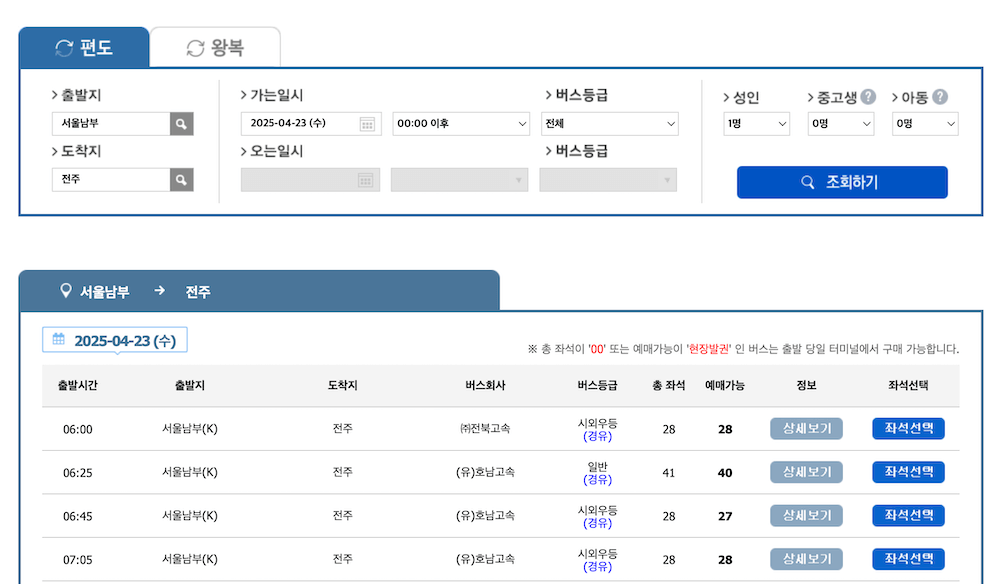Viewport: 1000px width, 584px height.
Task: Open the disabled return 버스등급 dropdown
Action: [x=608, y=180]
